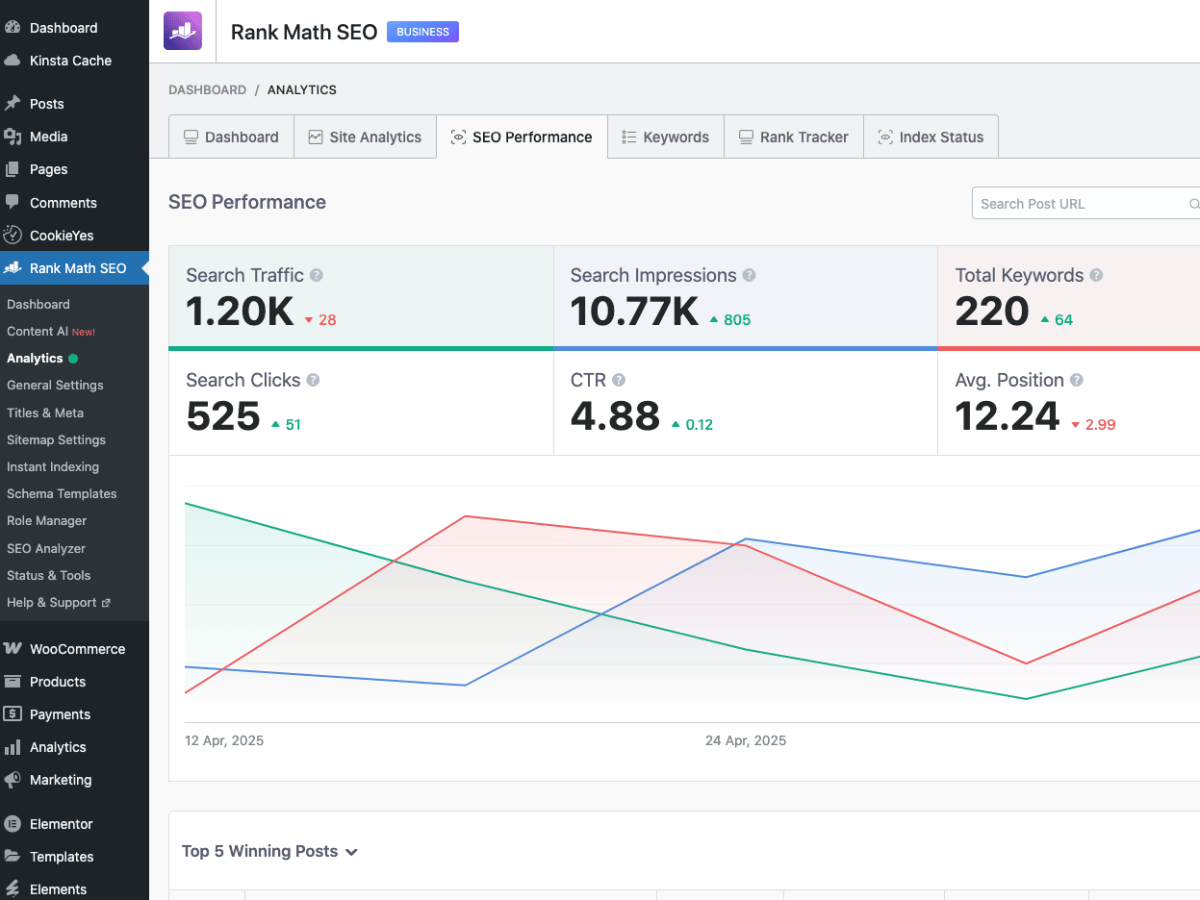Click the Avg. Position help icon
The image size is (1200, 900).
pos(1076,380)
